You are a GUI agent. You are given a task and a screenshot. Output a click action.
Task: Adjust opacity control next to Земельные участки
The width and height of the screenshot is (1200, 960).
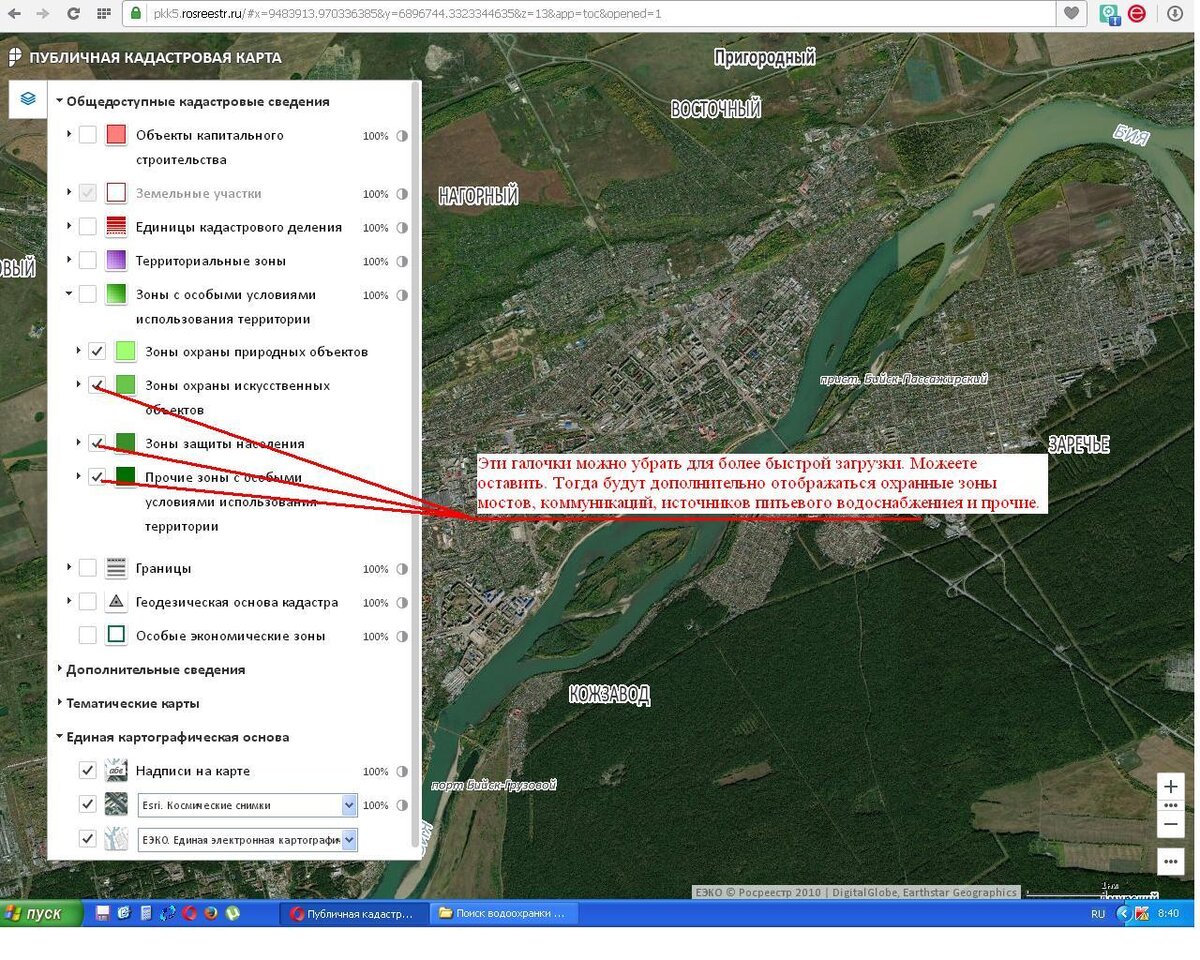coord(401,192)
